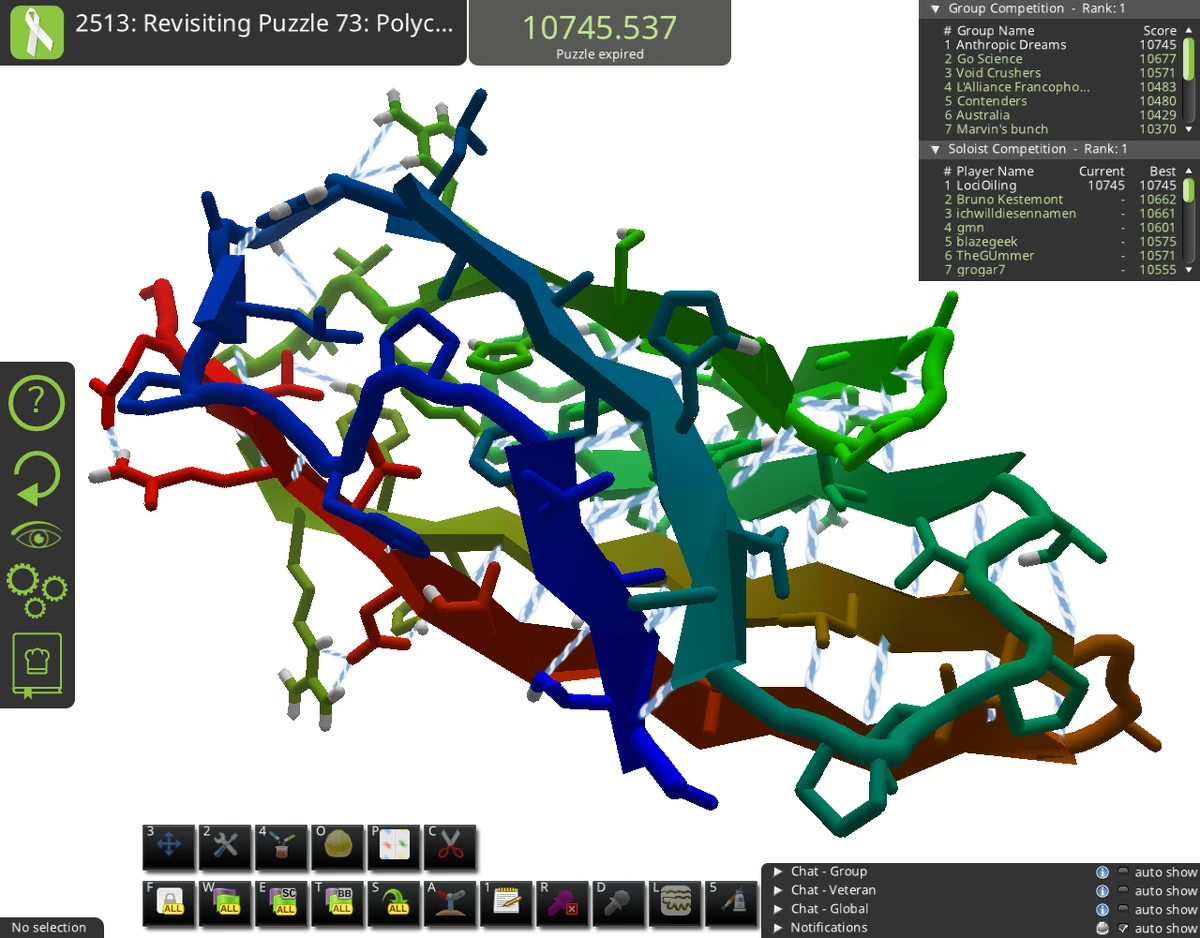Select the Move tool with crosshair arrows
Screen dimensions: 1200x938
pos(169,848)
